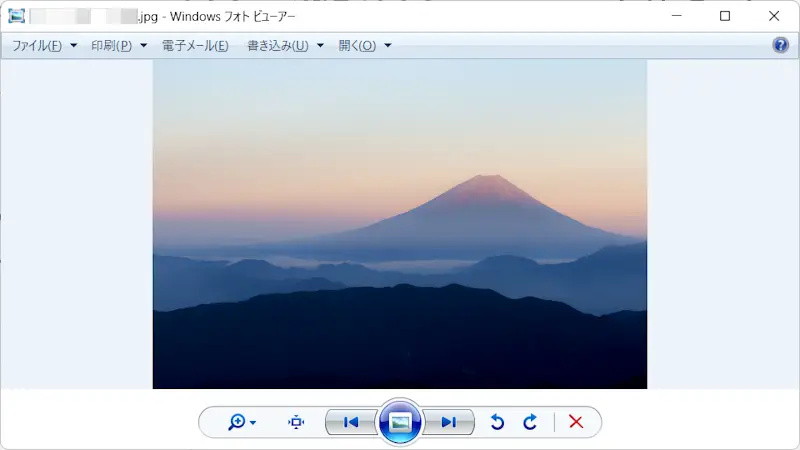The width and height of the screenshot is (800, 450).
Task: Expand the 書き込み(U) dropdown arrow
Action: 320,45
